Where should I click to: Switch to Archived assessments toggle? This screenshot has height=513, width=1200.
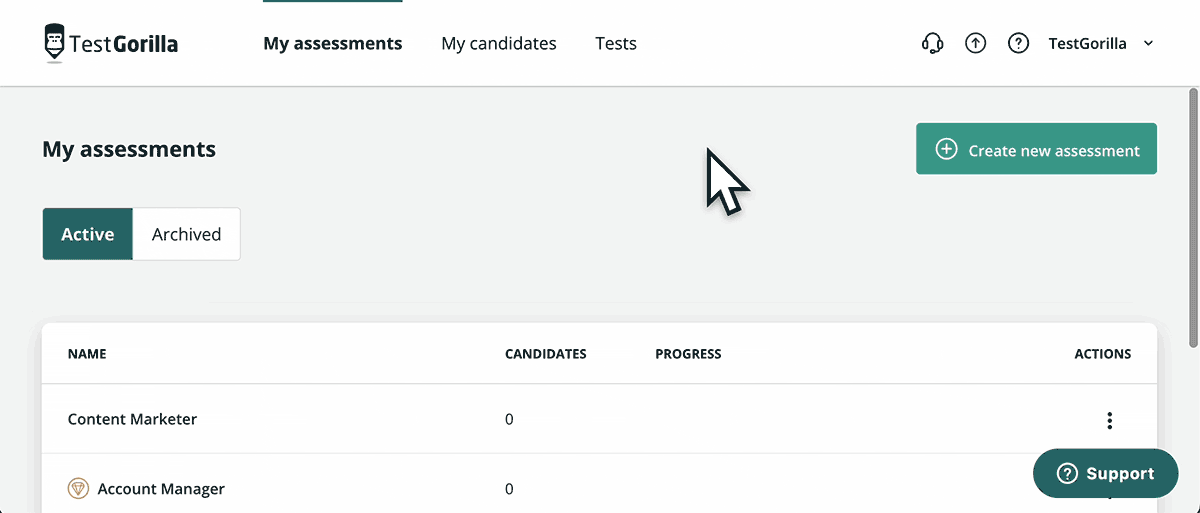[x=186, y=234]
